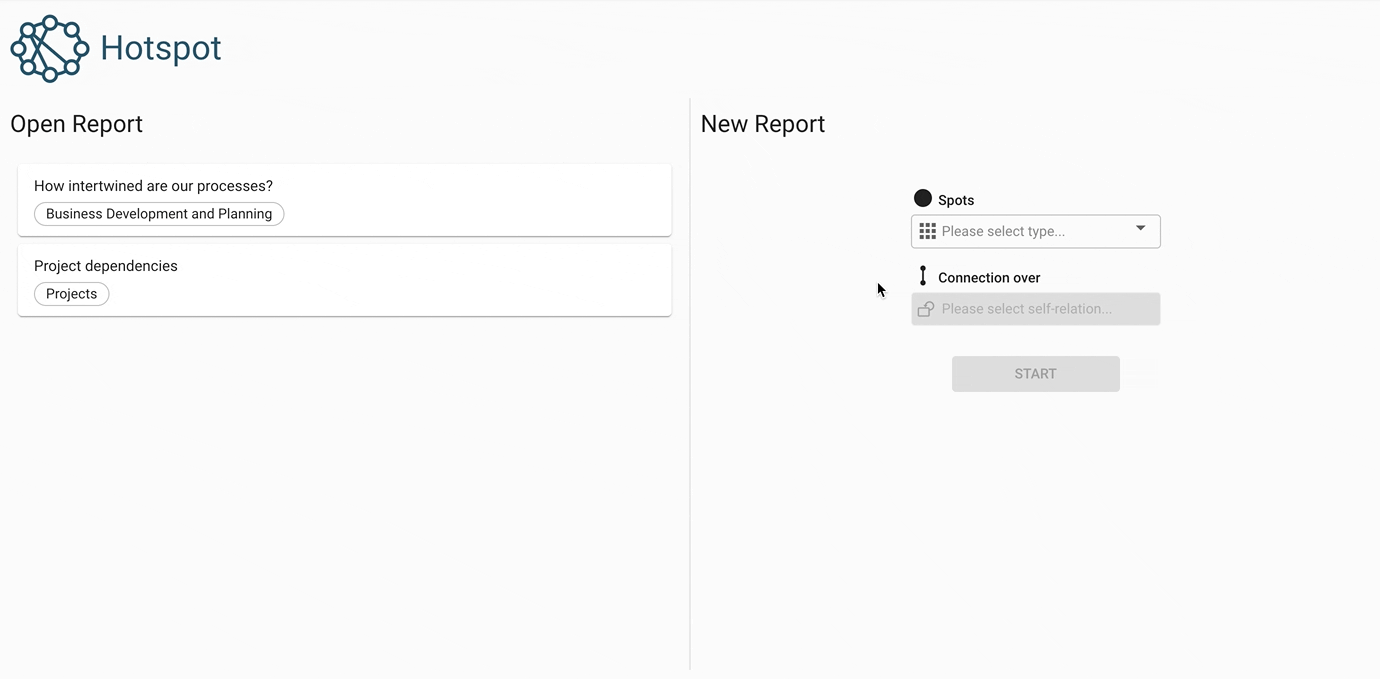Click empty space right of Projects tag

coord(400,294)
